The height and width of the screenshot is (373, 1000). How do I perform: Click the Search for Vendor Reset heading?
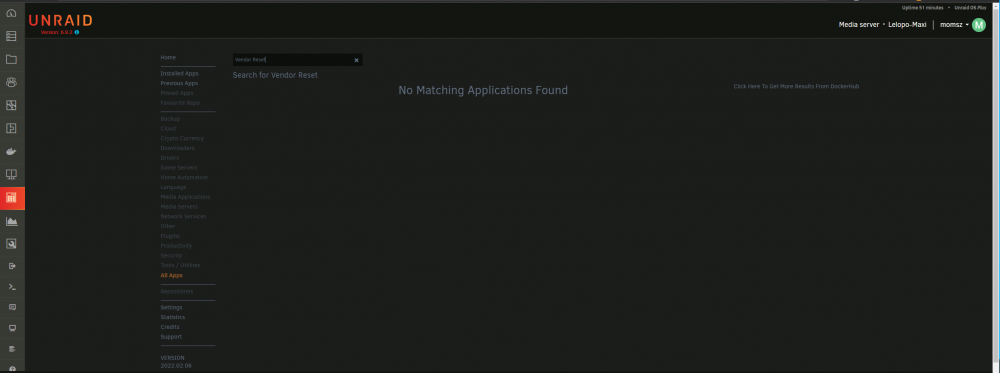[x=275, y=75]
